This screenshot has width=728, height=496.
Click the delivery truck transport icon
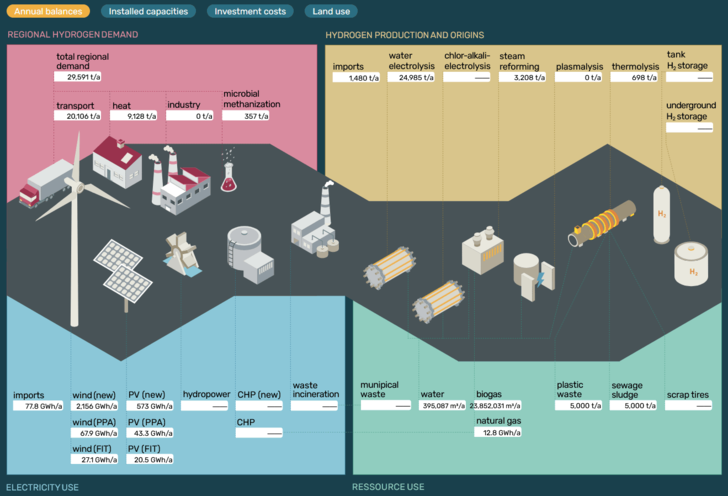47,184
